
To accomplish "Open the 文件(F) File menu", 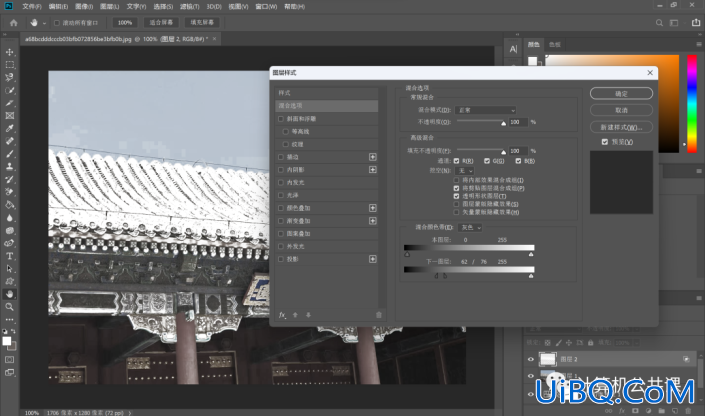I will (31, 6).
